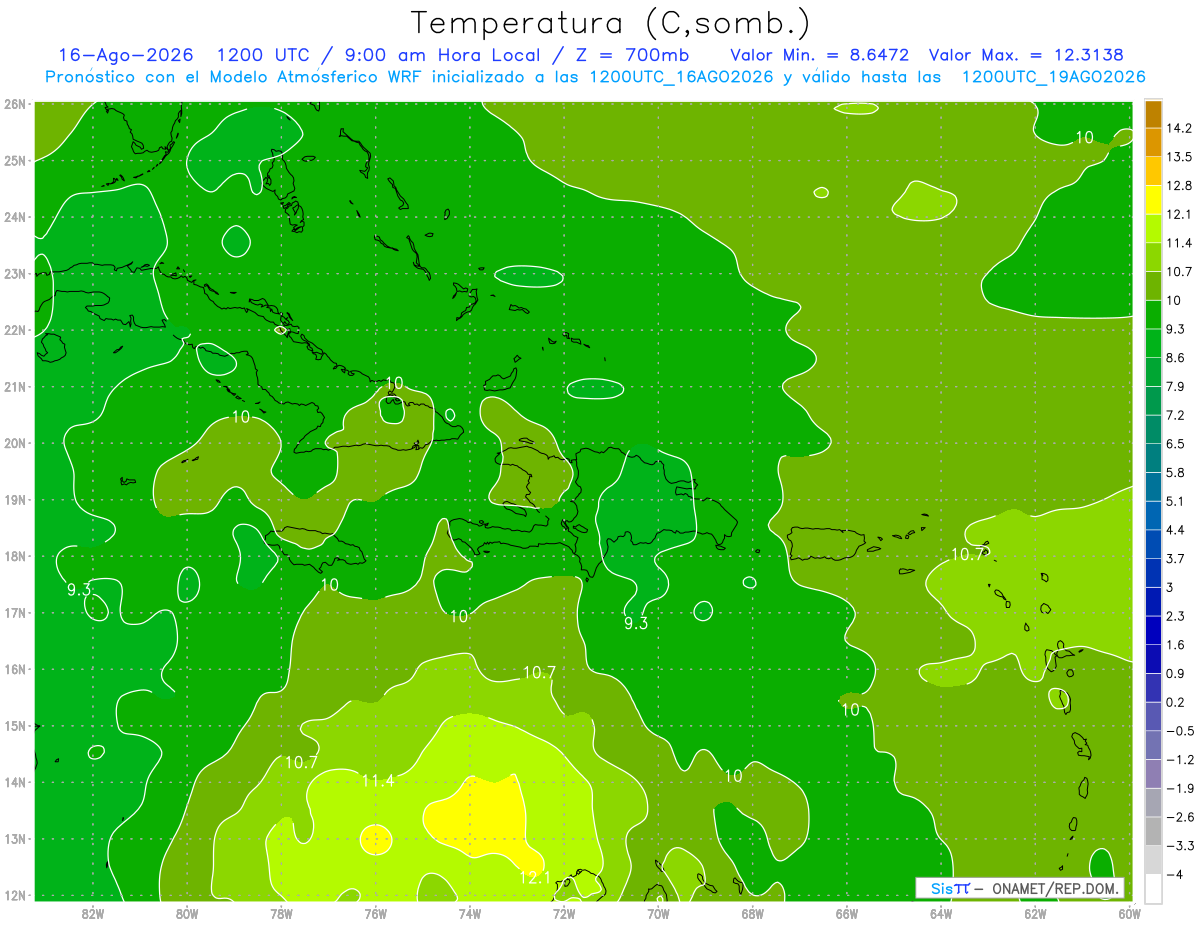The width and height of the screenshot is (1200, 927).
Task: Click the initialization time "1200UTC_16AGO2026"
Action: 681,77
